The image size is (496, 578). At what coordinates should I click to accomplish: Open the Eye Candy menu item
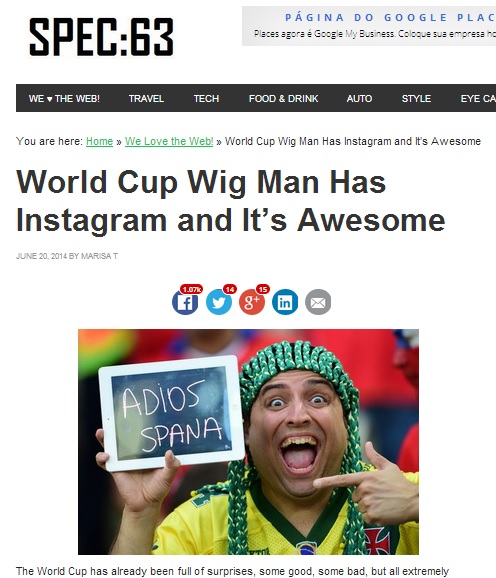(478, 98)
